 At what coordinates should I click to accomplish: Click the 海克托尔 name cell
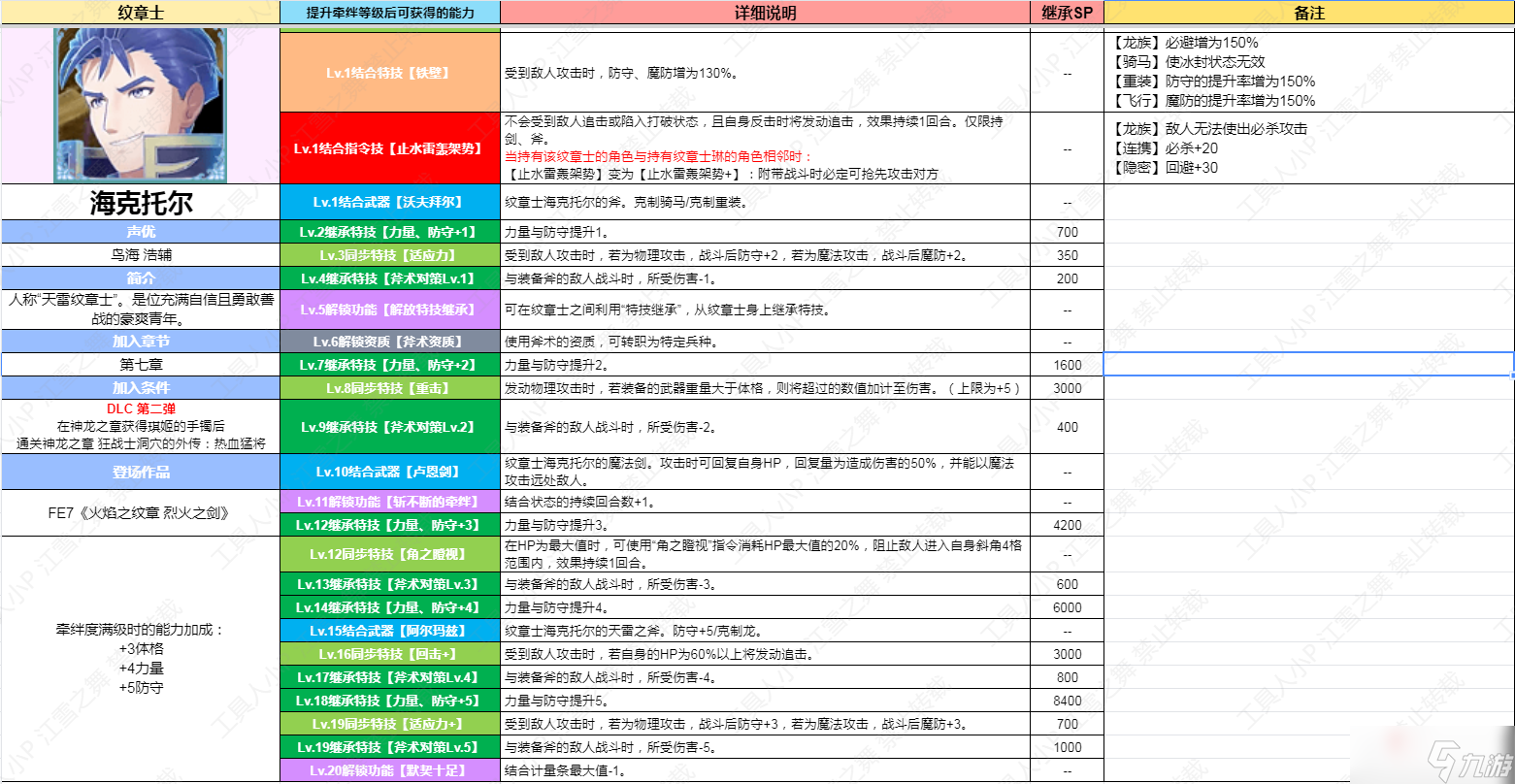tap(141, 203)
